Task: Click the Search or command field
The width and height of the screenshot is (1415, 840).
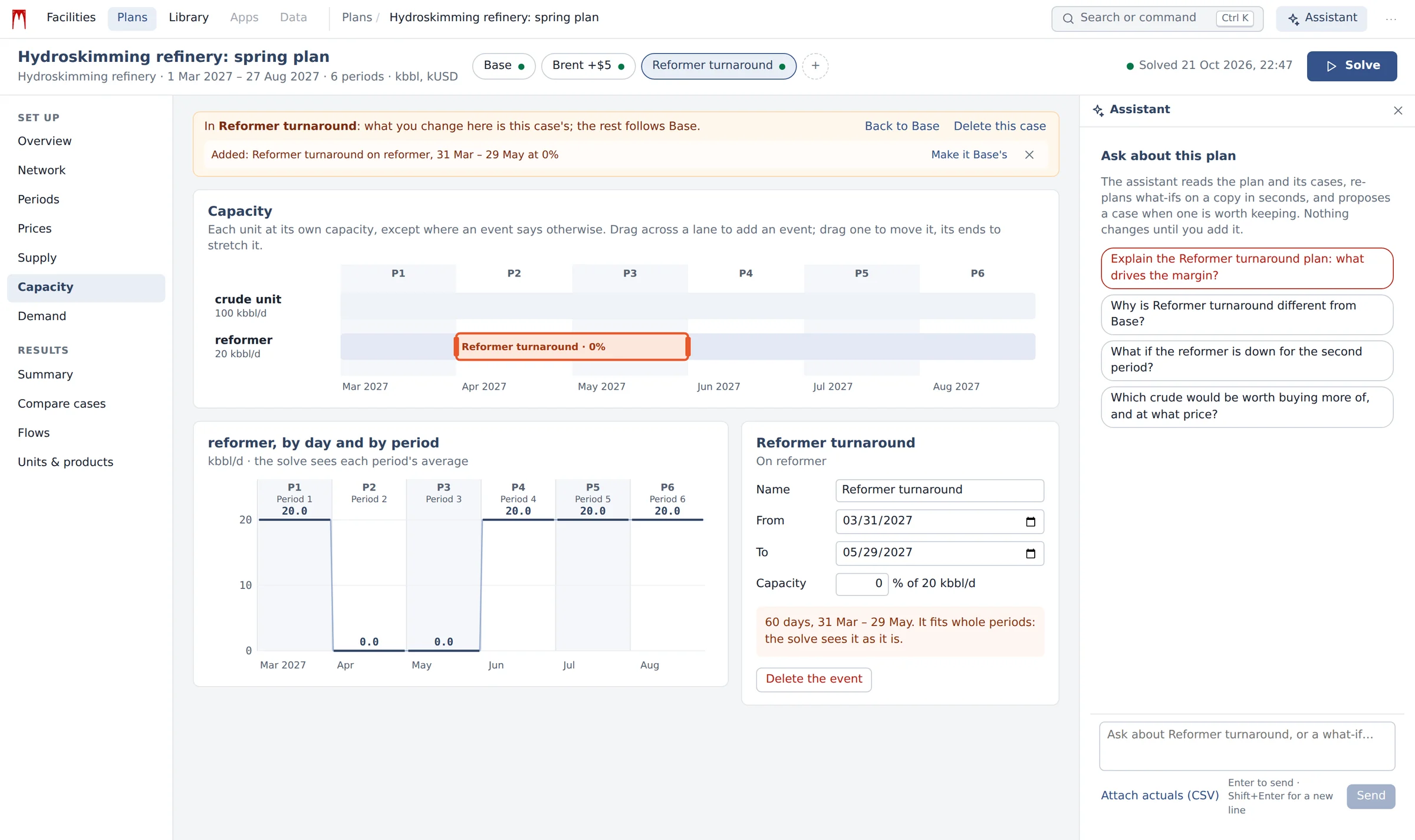Action: point(1157,18)
